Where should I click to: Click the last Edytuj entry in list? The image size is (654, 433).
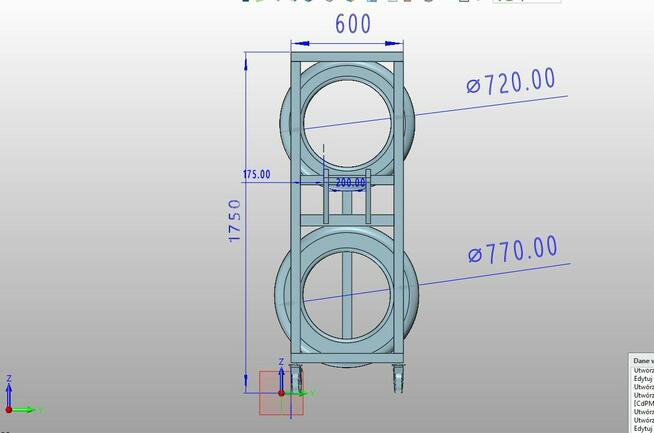click(x=643, y=428)
